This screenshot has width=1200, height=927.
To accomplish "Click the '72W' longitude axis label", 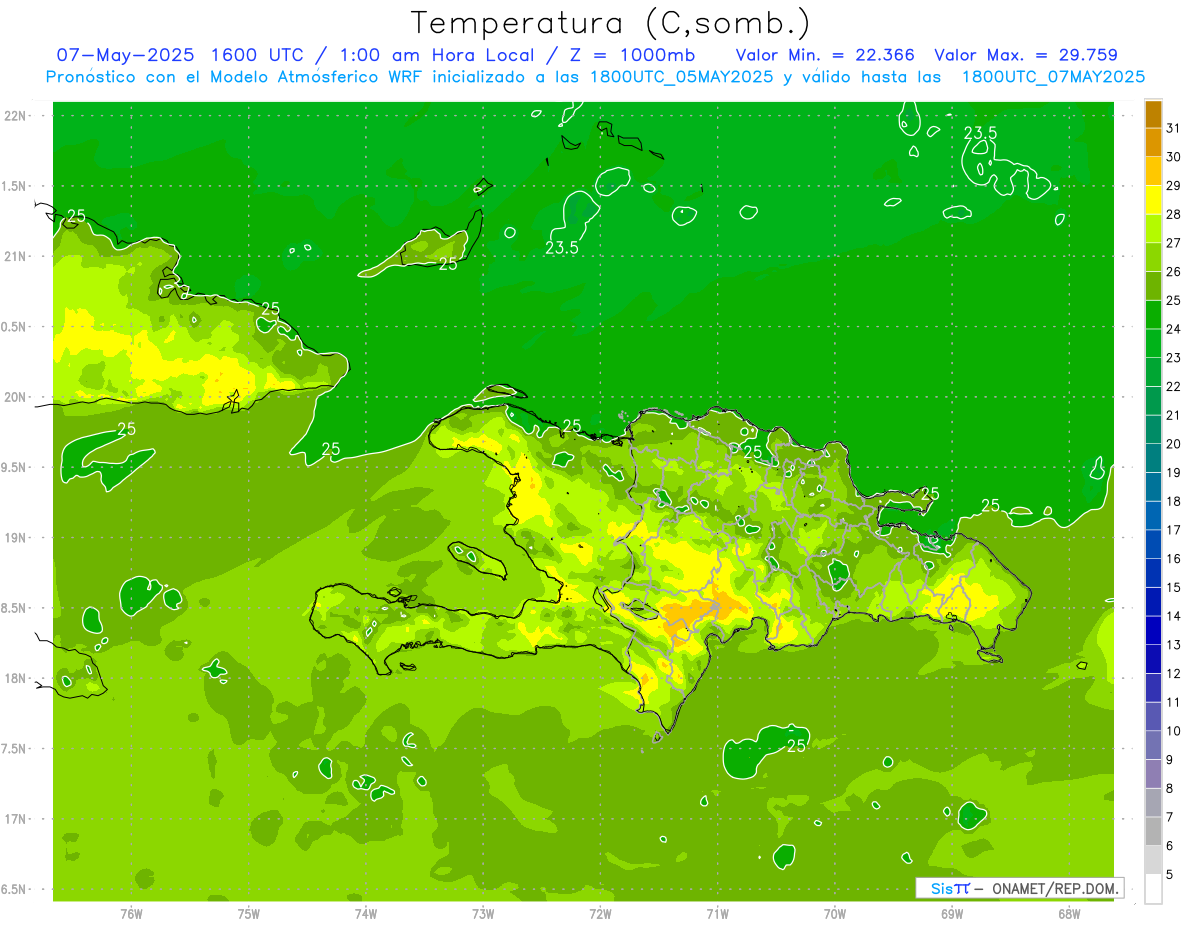I will (600, 913).
